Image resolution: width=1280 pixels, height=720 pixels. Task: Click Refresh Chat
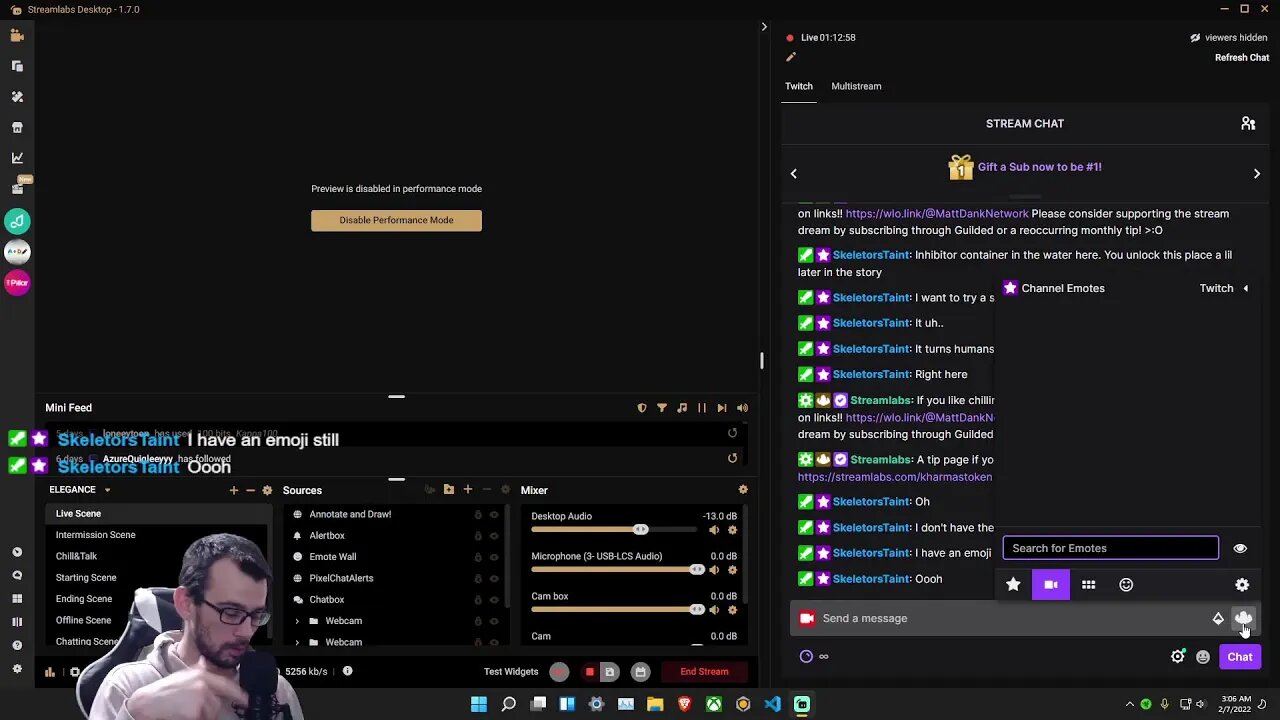[x=1242, y=58]
